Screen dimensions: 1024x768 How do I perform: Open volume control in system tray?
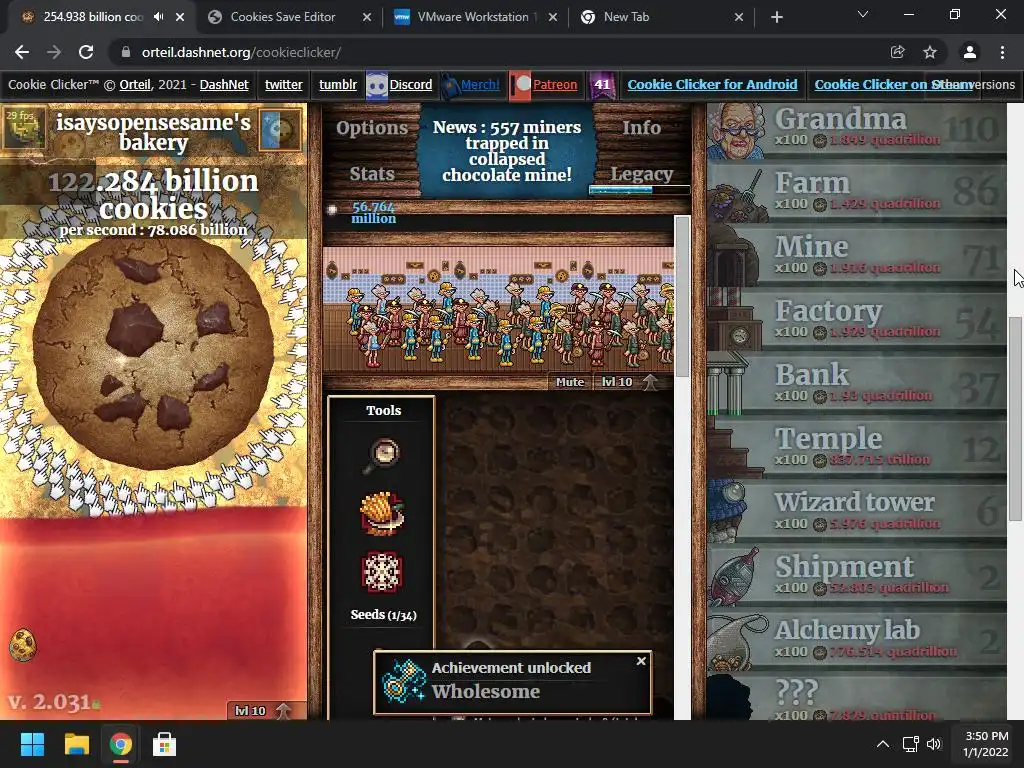tap(934, 744)
